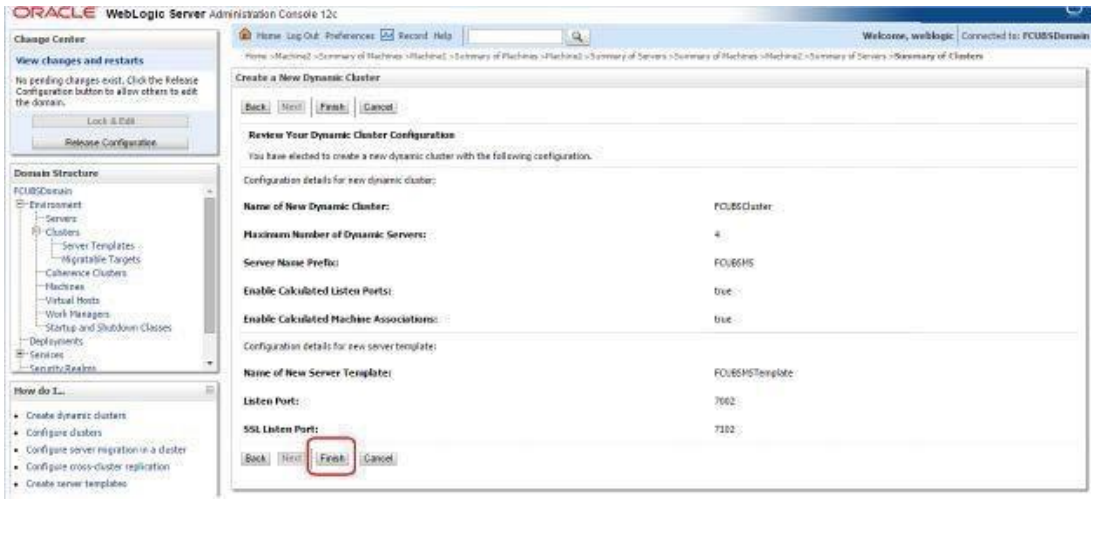Open Configure clusters help link

coord(64,433)
